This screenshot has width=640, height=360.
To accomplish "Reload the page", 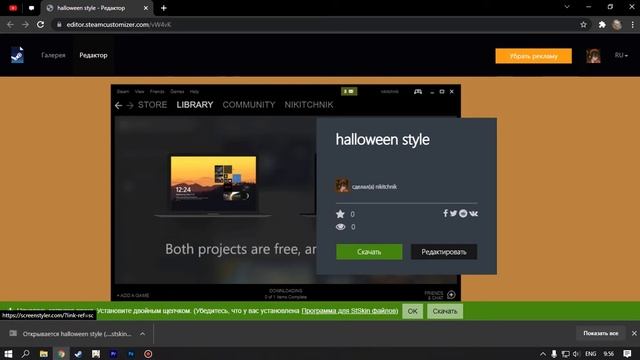I will (40, 24).
